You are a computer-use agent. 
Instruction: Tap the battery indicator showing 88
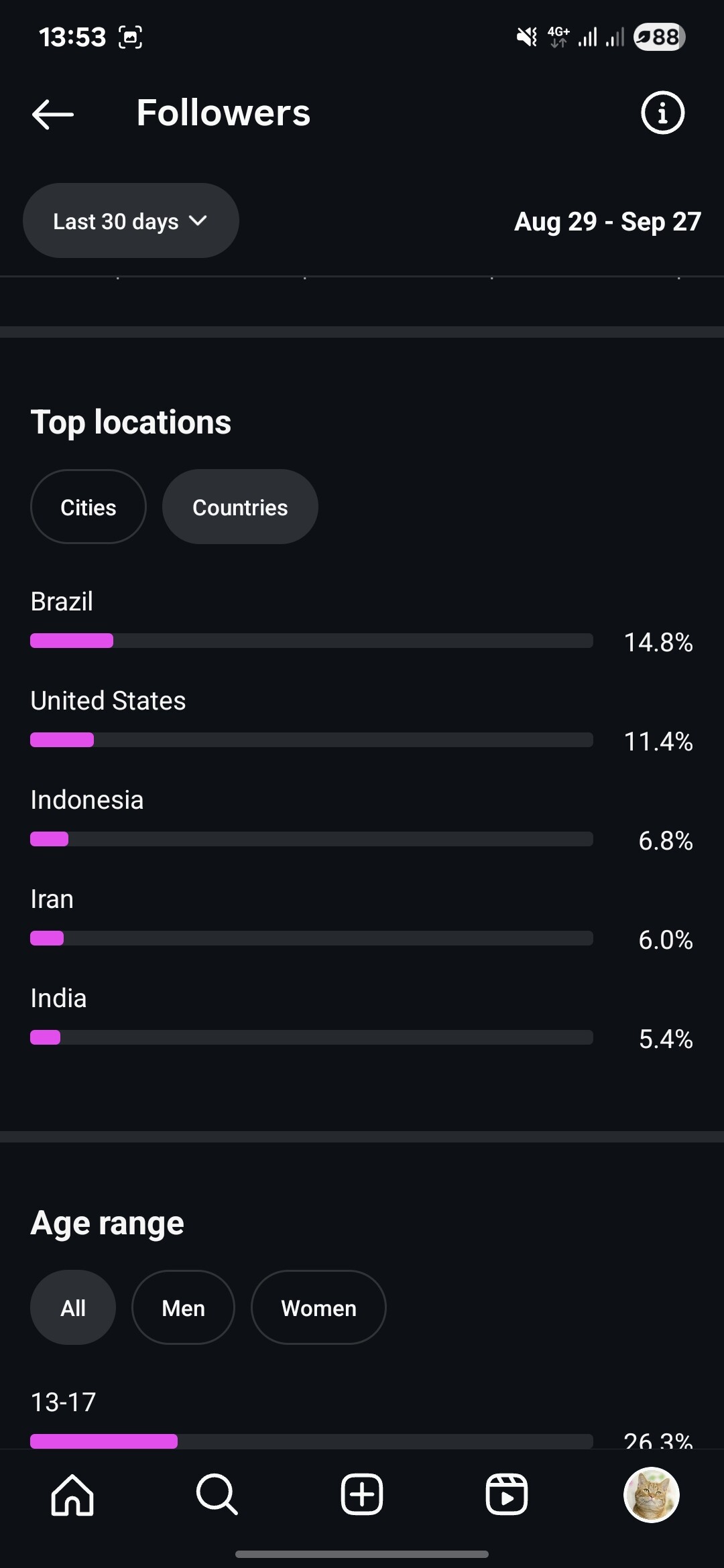(659, 37)
